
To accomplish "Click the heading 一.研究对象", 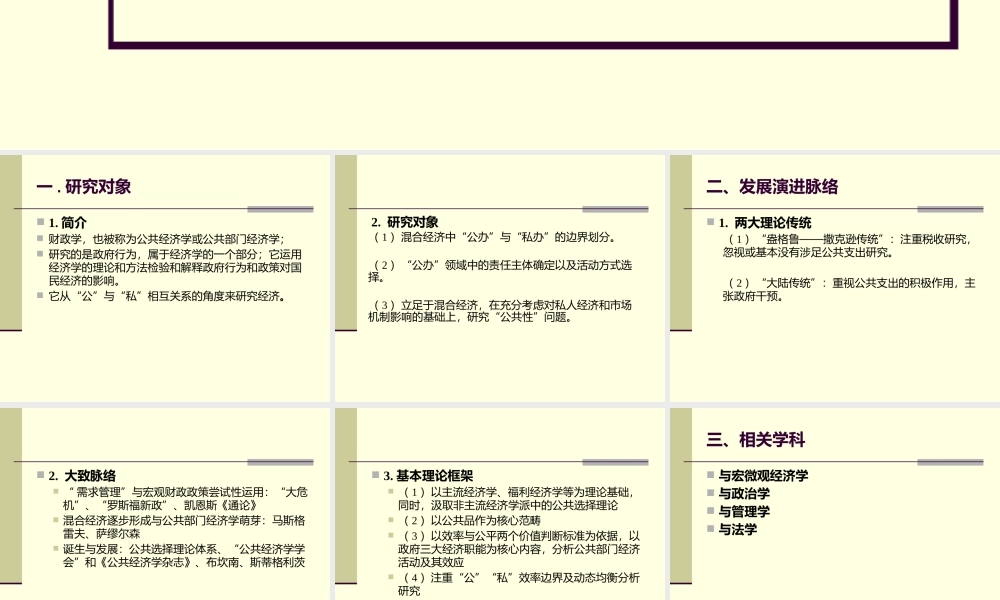I will [85, 186].
